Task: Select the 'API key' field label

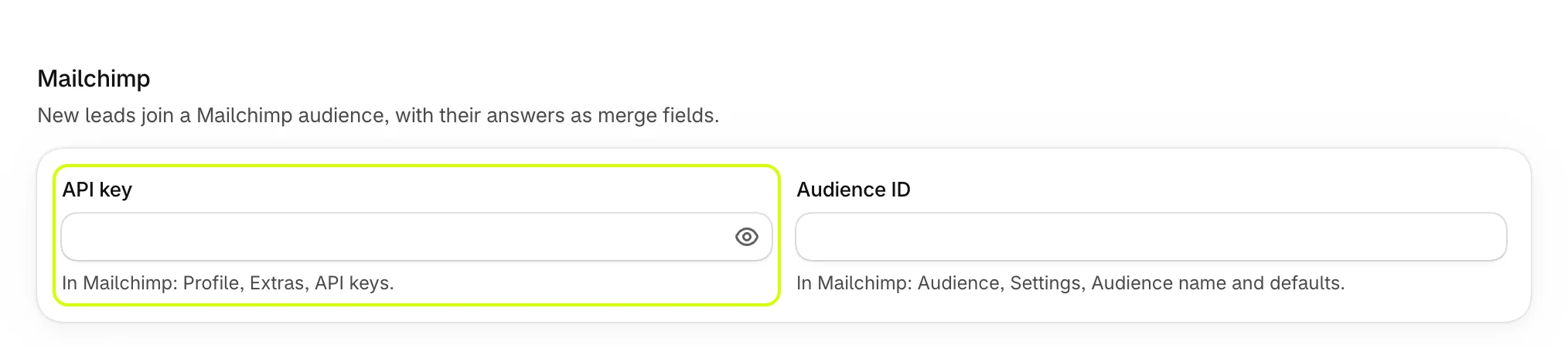Action: (97, 190)
